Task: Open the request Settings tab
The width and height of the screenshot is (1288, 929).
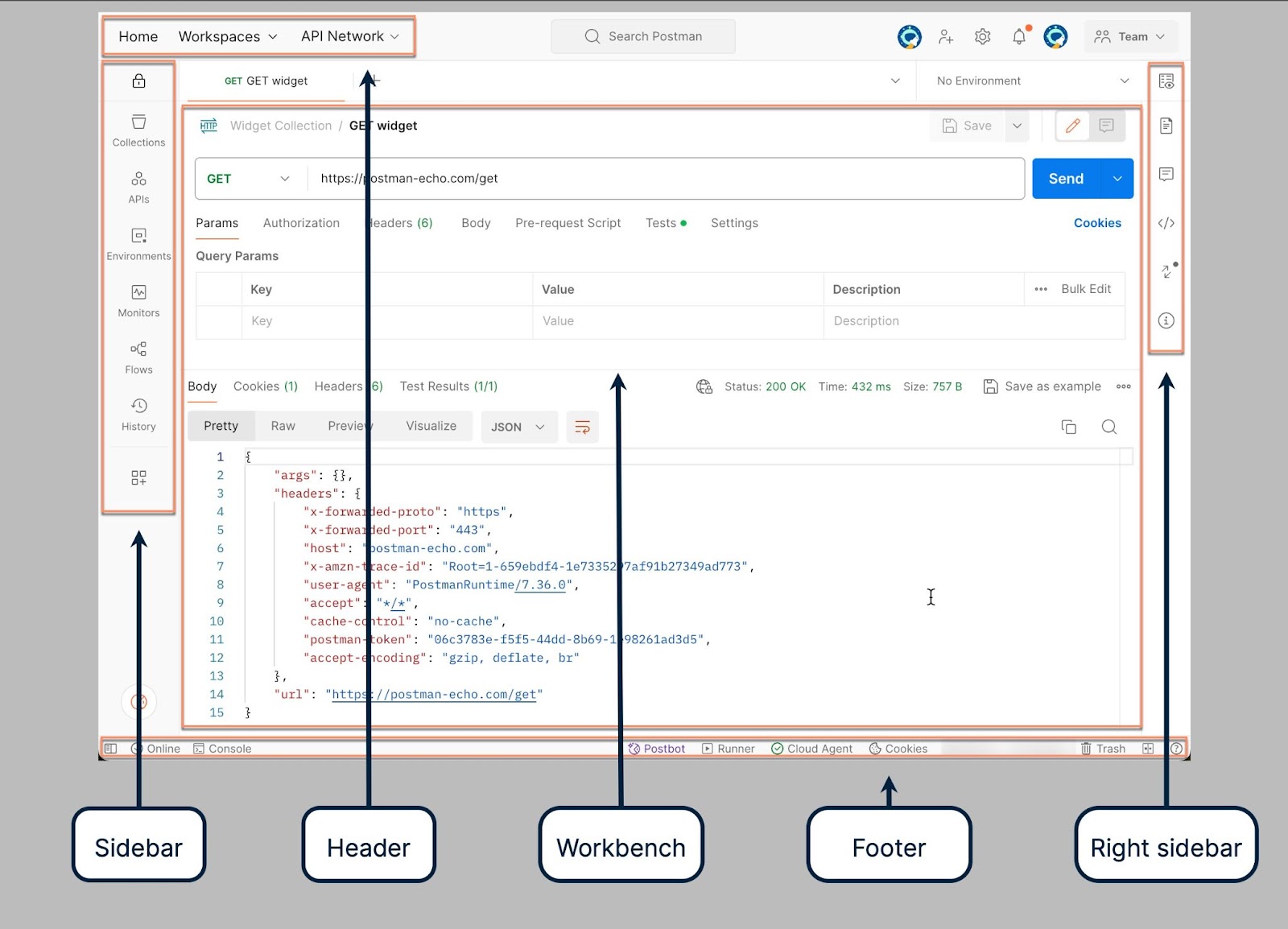Action: coord(734,223)
